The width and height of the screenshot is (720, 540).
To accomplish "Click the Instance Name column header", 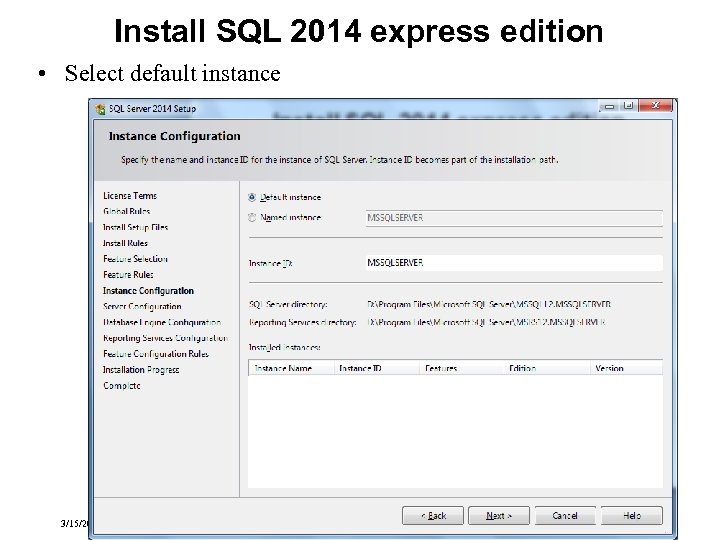I will click(x=291, y=368).
